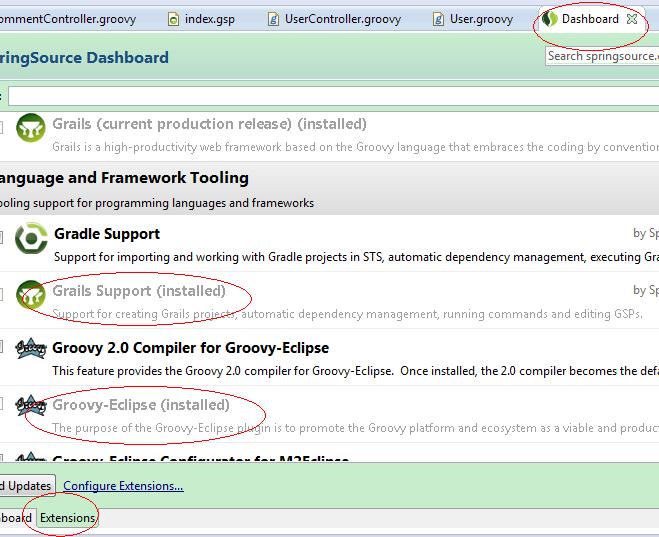Click the Language and Framework Tooling heading

[x=124, y=178]
